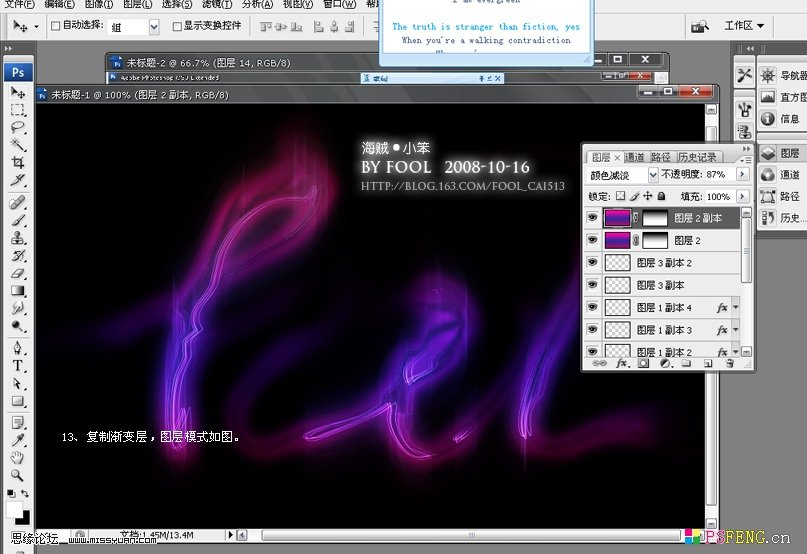Click the new group folder icon

tap(686, 363)
